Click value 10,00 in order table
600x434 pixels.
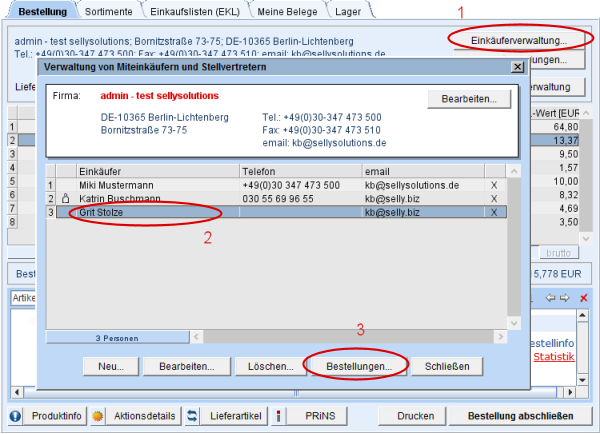pos(566,181)
